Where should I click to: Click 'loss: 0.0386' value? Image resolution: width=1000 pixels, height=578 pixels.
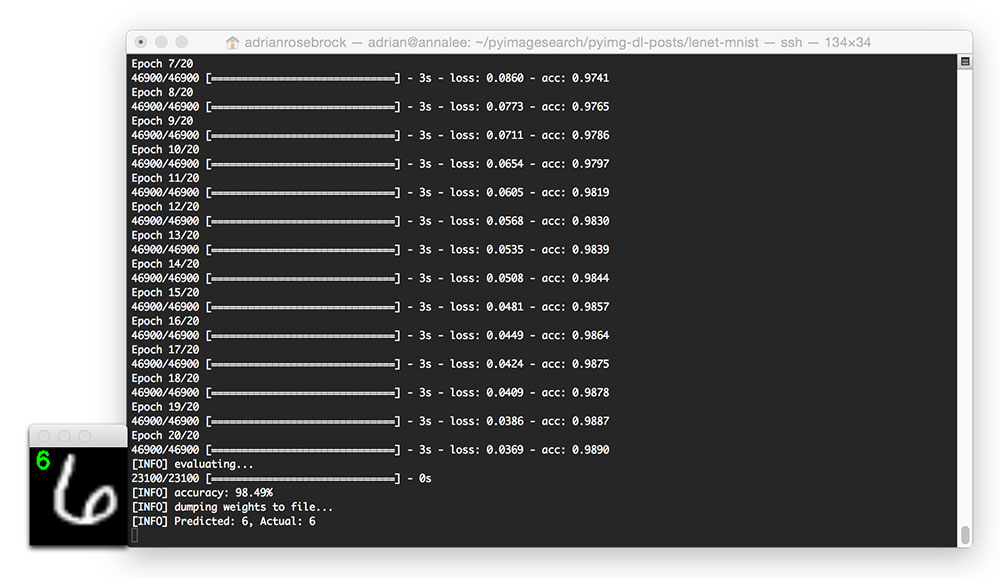tap(487, 421)
